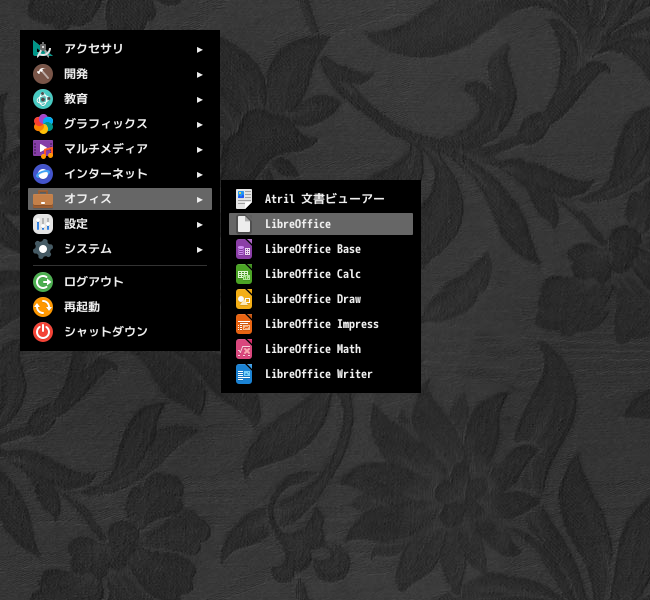Viewport: 650px width, 600px height.
Task: Click the green LibreOffice Calc icon
Action: pos(244,274)
